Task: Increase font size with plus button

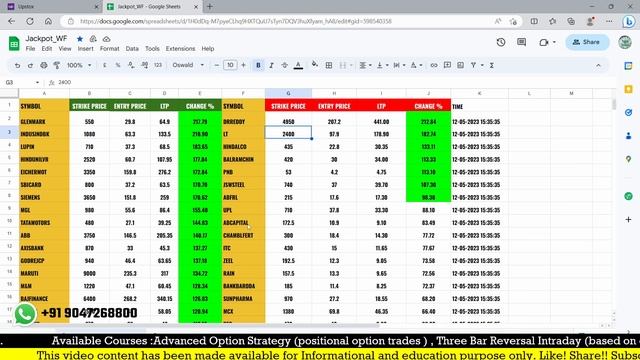Action: (244, 65)
